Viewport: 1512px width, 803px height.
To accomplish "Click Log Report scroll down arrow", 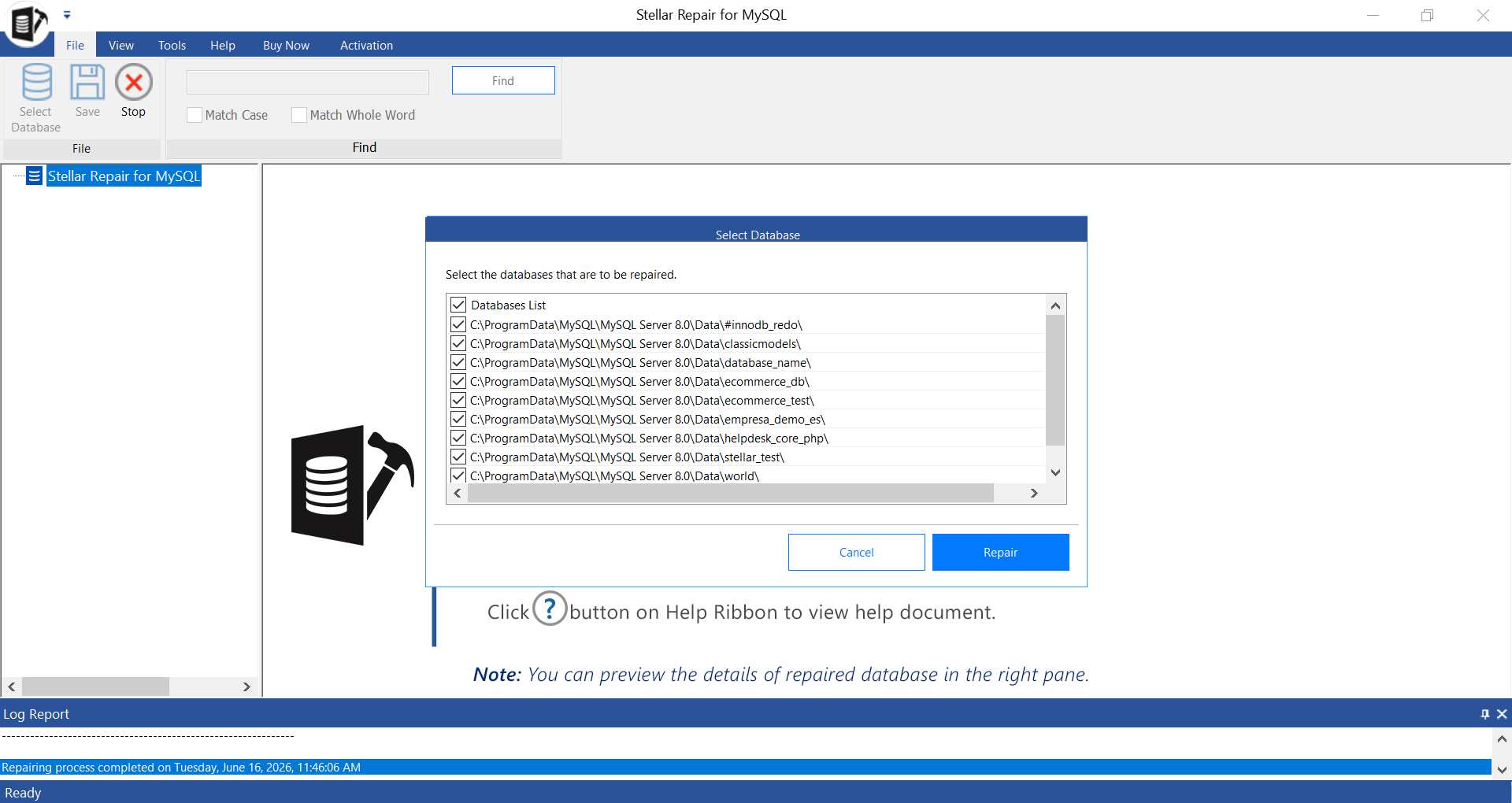I will pyautogui.click(x=1502, y=769).
